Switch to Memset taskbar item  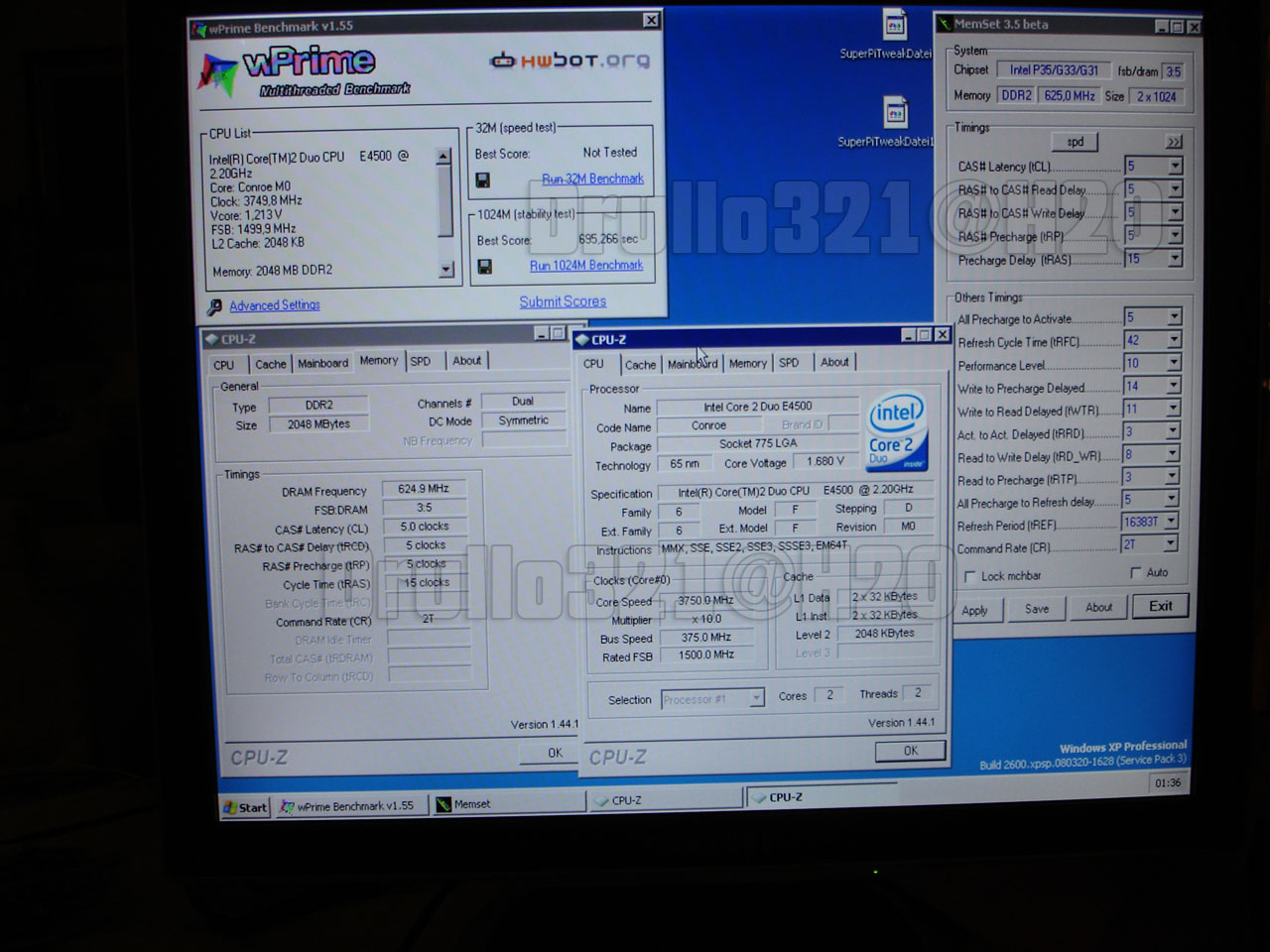507,804
